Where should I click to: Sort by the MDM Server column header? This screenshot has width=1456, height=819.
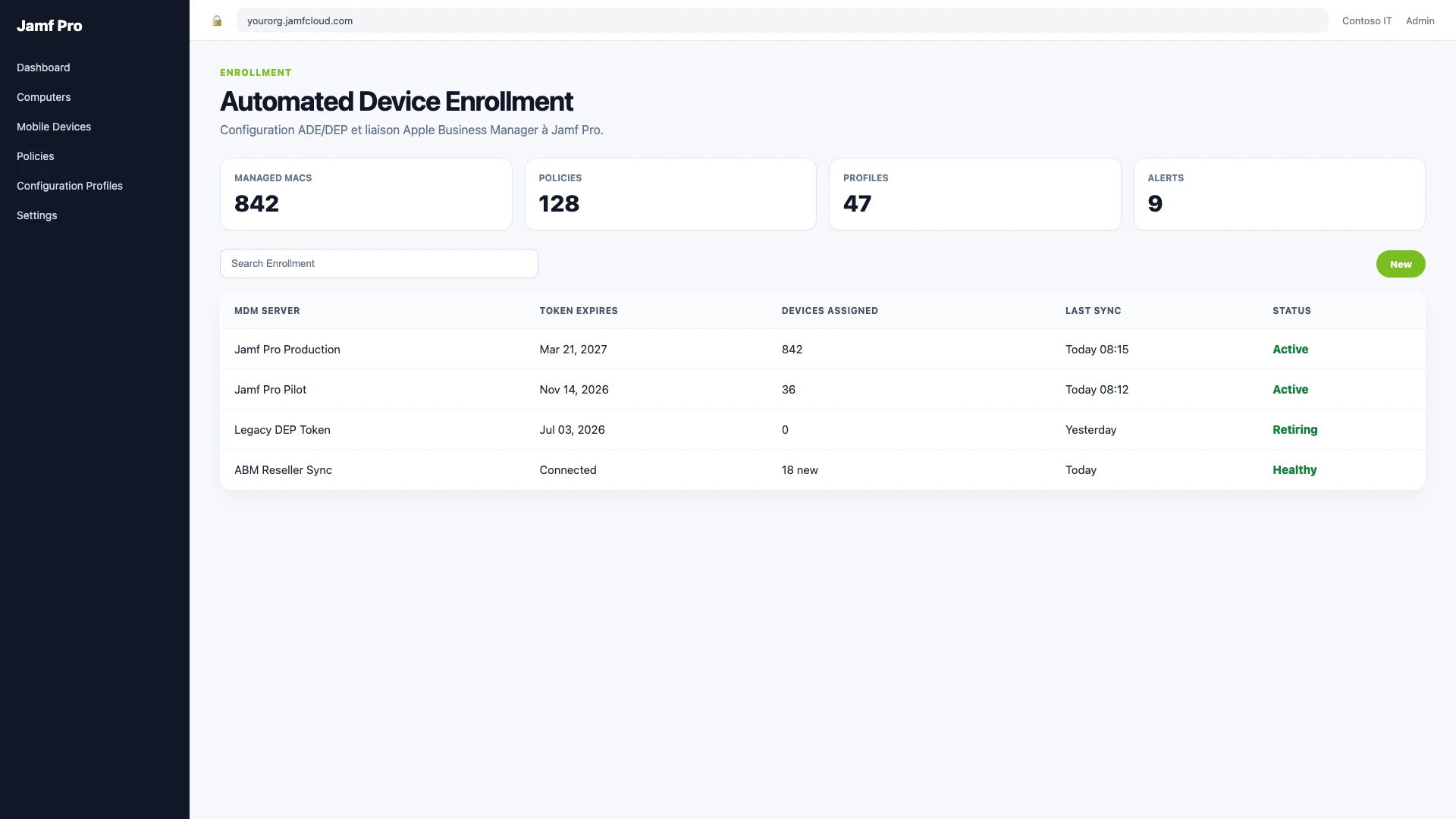click(x=267, y=311)
